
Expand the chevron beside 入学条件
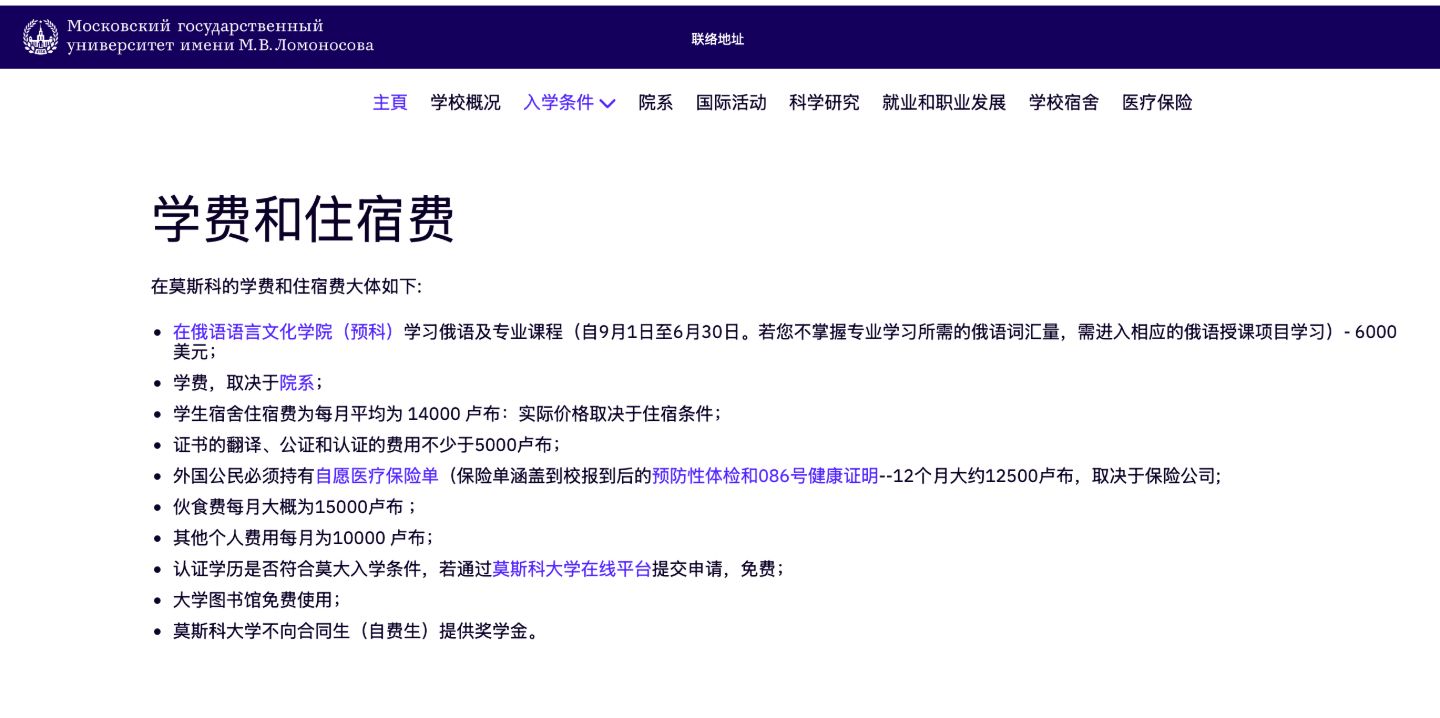tap(607, 103)
